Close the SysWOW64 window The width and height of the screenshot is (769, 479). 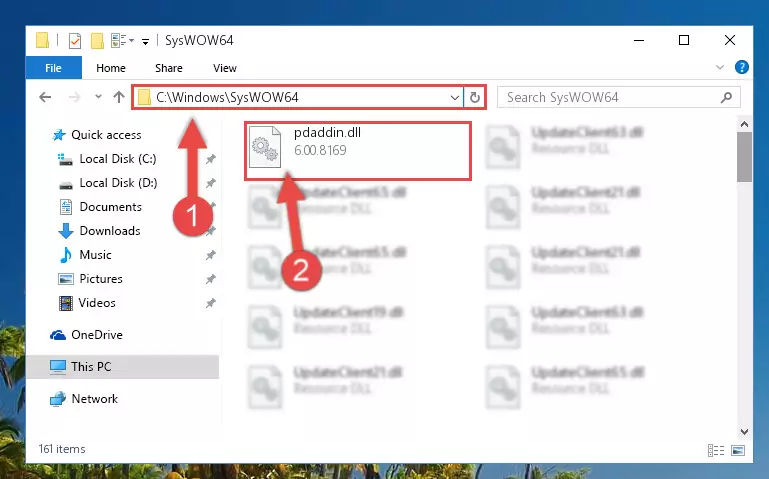(730, 40)
